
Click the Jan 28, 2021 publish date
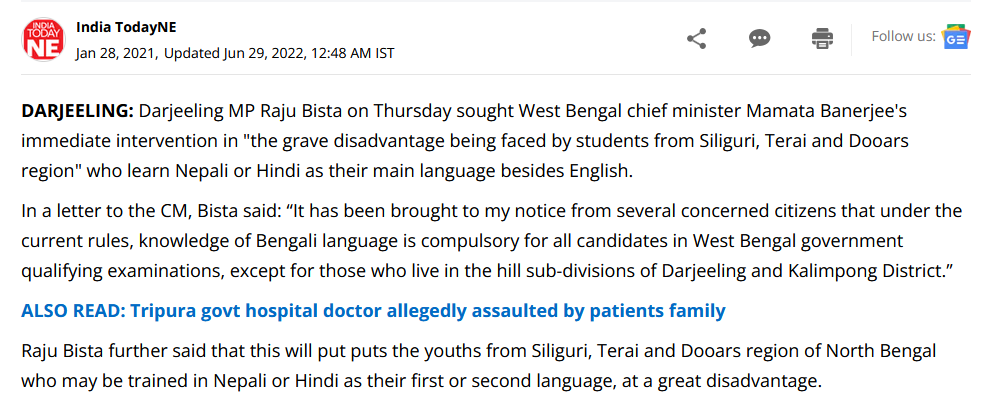[115, 53]
